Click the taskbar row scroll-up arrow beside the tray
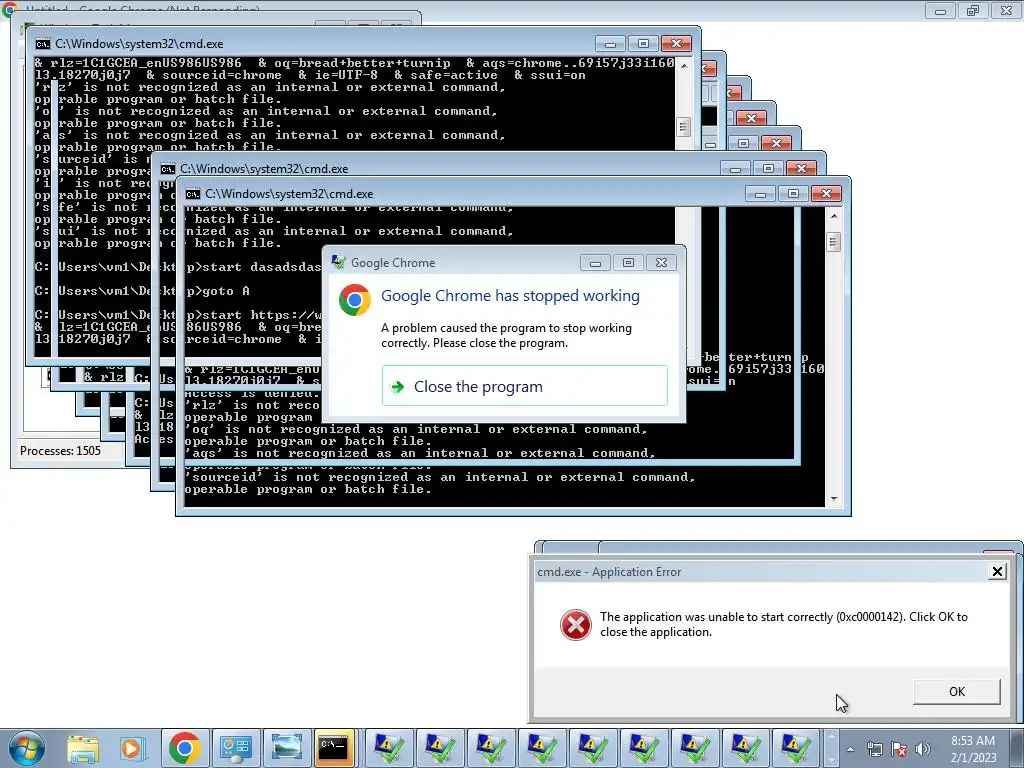This screenshot has height=768, width=1024. tap(831, 737)
